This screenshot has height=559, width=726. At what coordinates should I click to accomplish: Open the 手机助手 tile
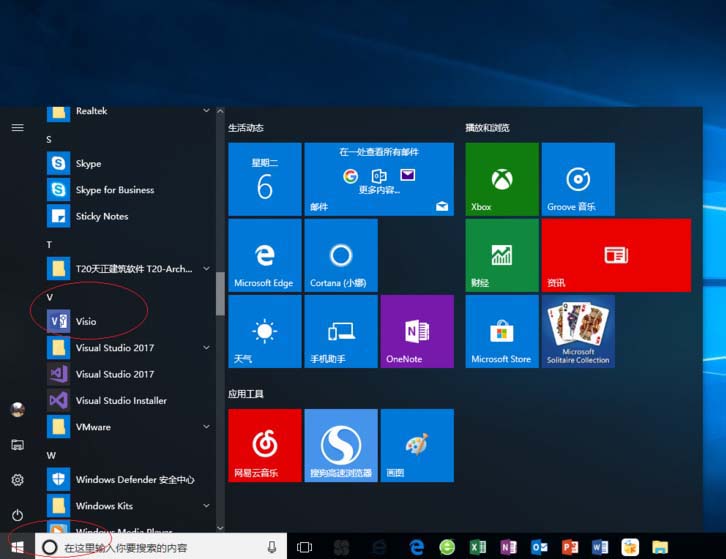[341, 332]
